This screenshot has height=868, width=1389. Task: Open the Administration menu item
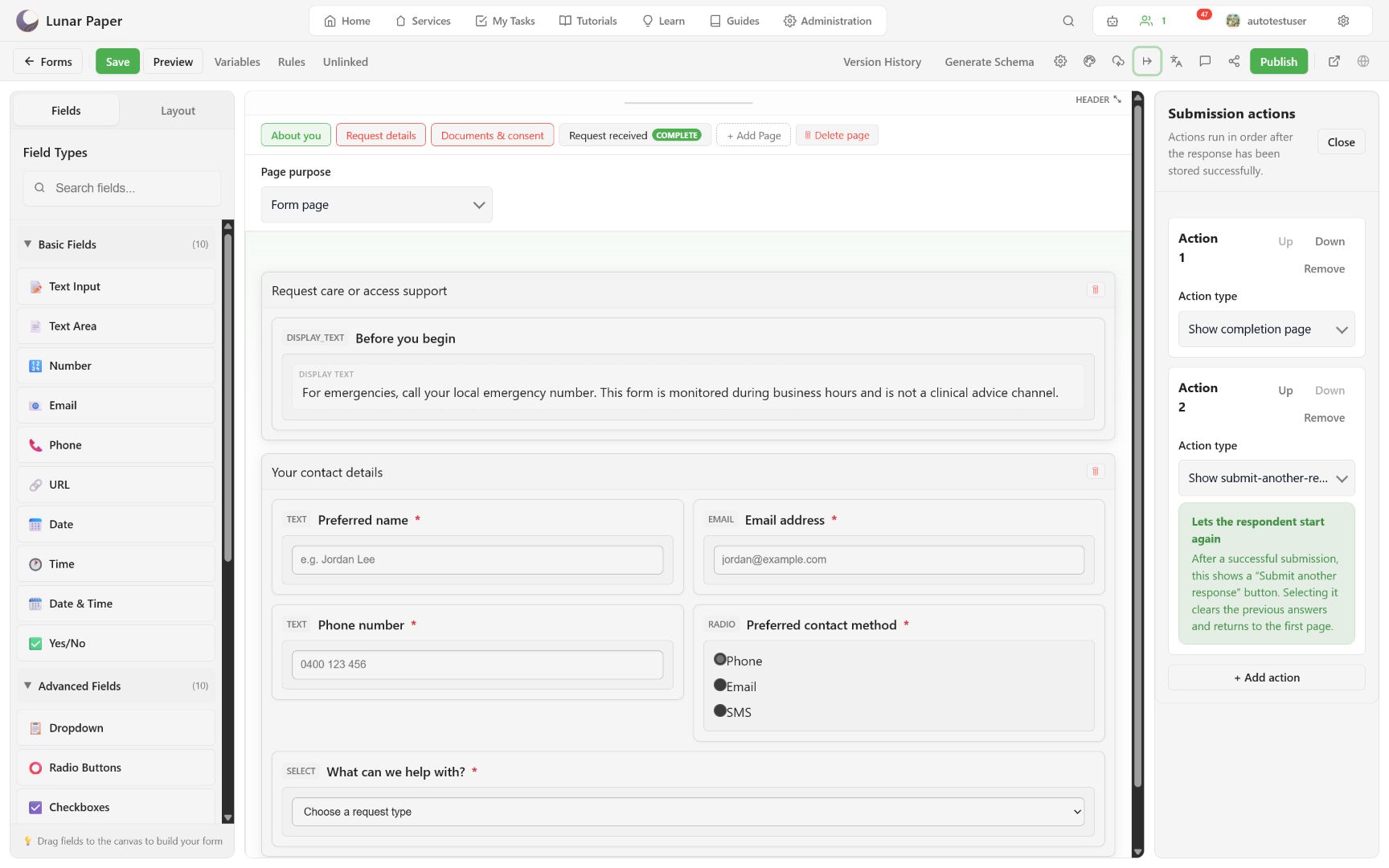click(827, 21)
